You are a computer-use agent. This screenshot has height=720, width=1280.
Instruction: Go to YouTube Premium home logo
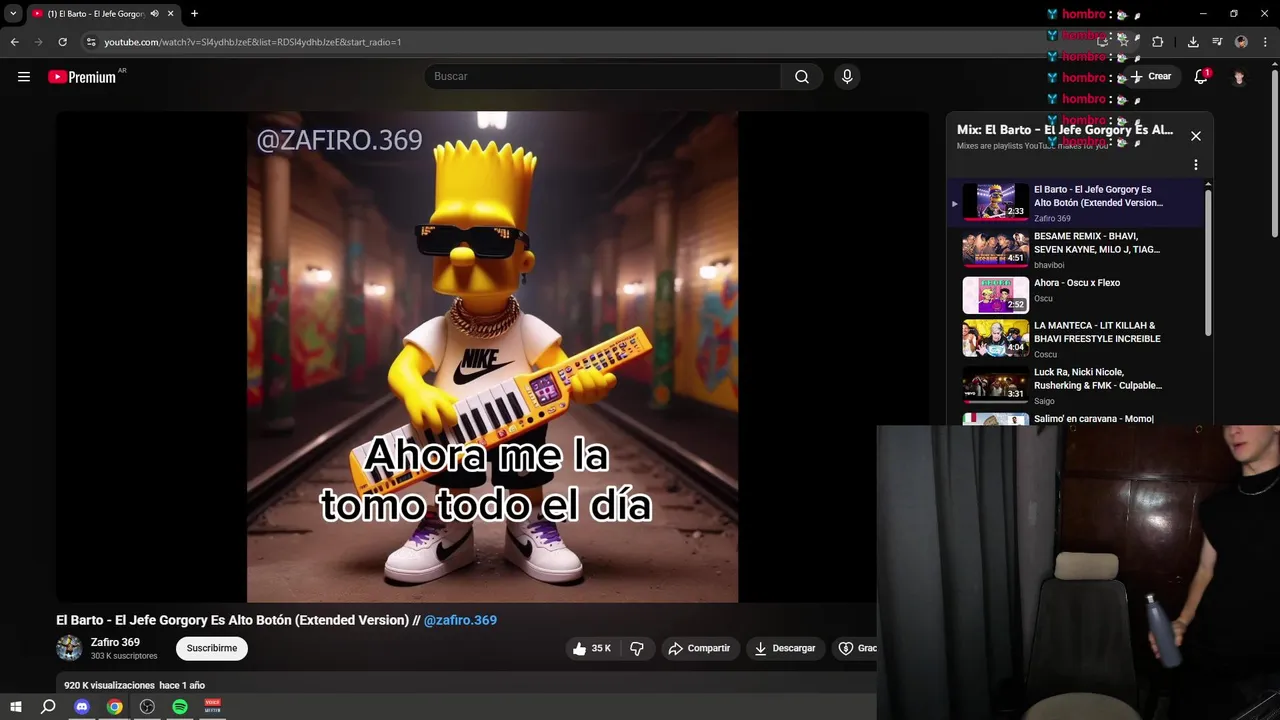click(x=83, y=77)
